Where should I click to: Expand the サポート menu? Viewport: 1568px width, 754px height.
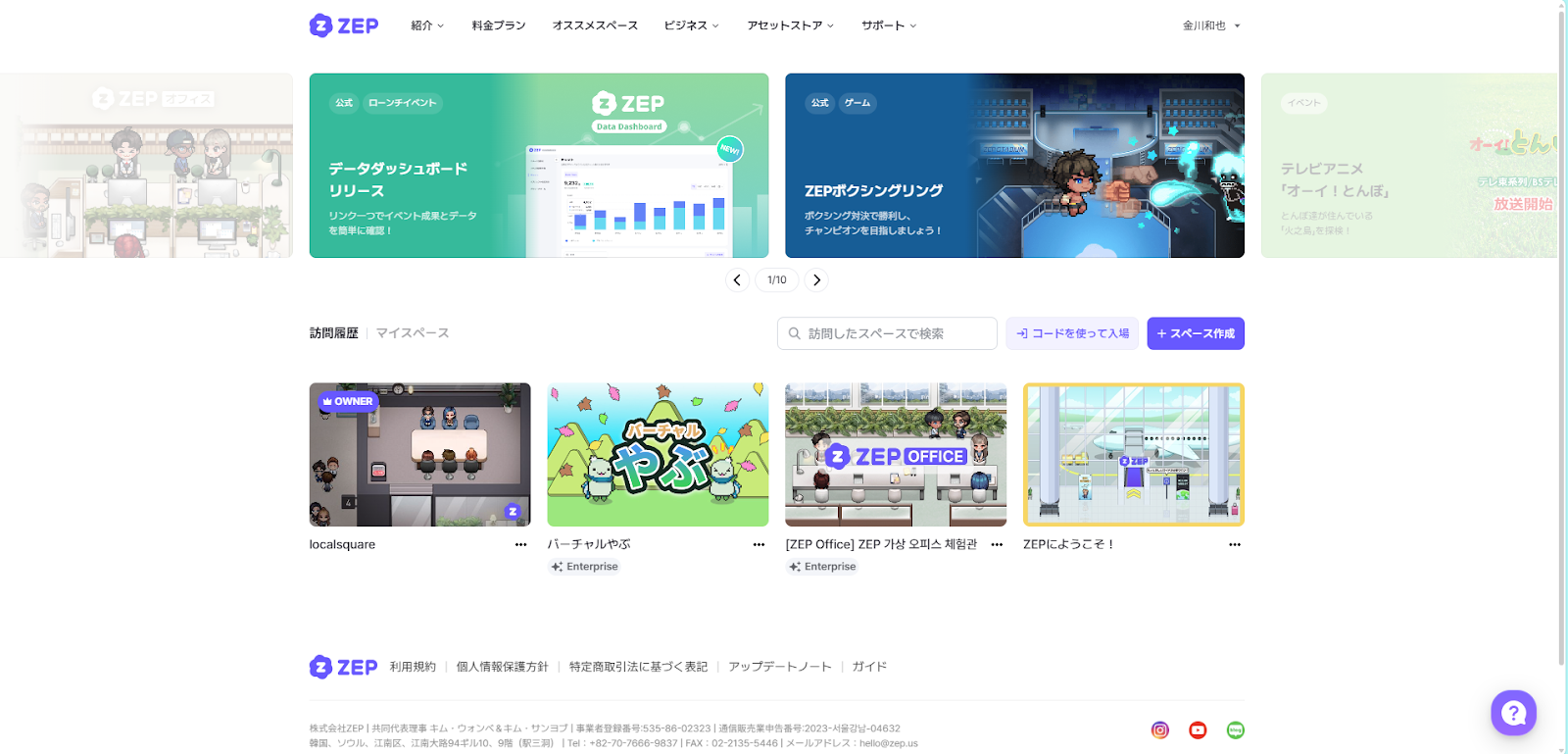tap(889, 25)
